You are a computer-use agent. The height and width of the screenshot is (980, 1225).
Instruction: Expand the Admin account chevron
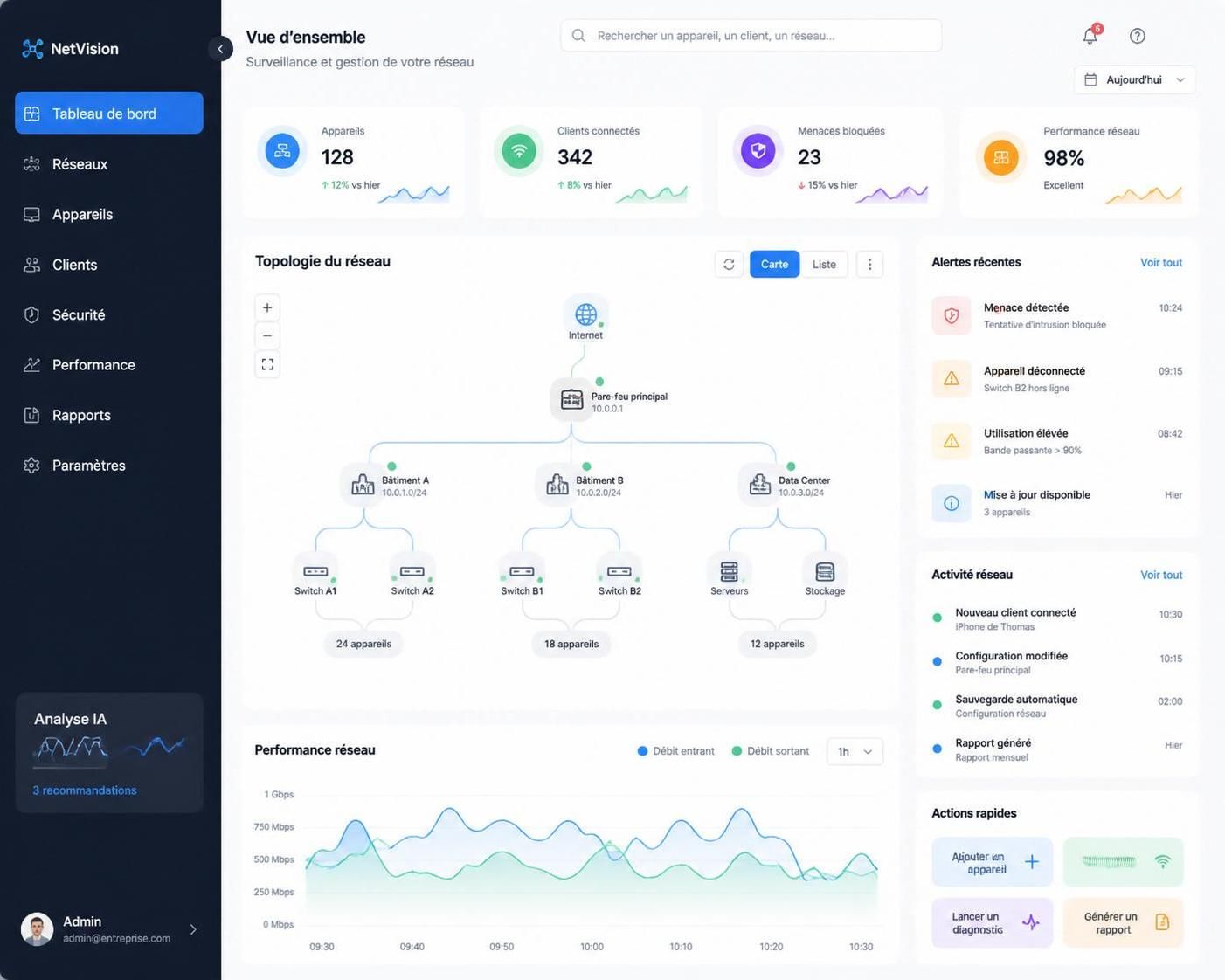coord(193,929)
